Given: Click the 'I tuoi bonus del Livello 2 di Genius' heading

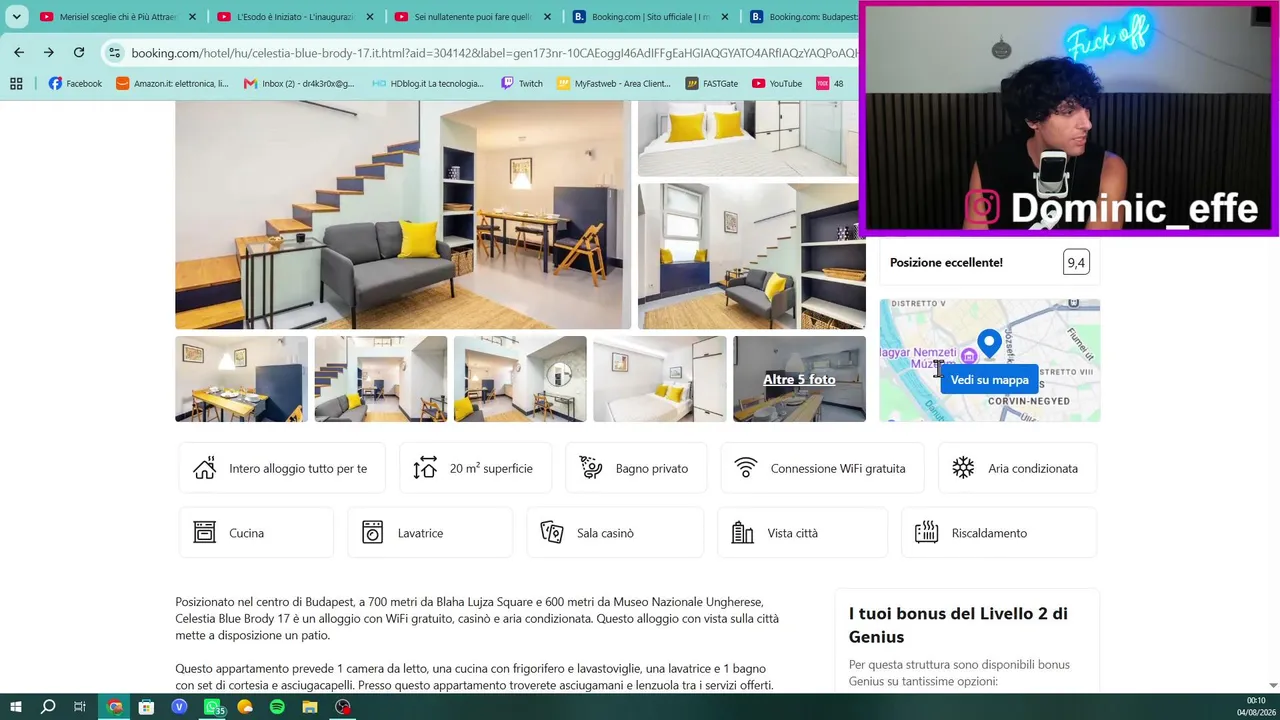Looking at the screenshot, I should click(958, 625).
